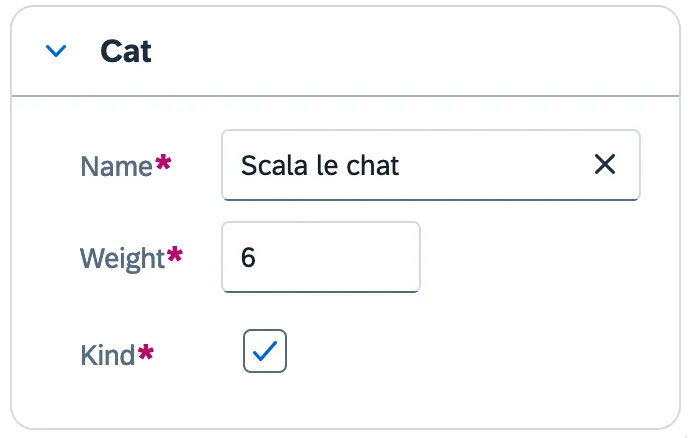Click into the Name input field

click(480, 165)
